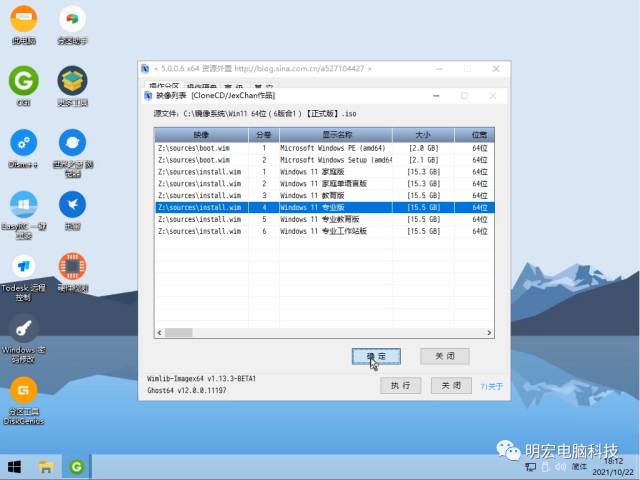Viewport: 640px width, 480px height.
Task: Sort by the 映像 column header
Action: (201, 135)
